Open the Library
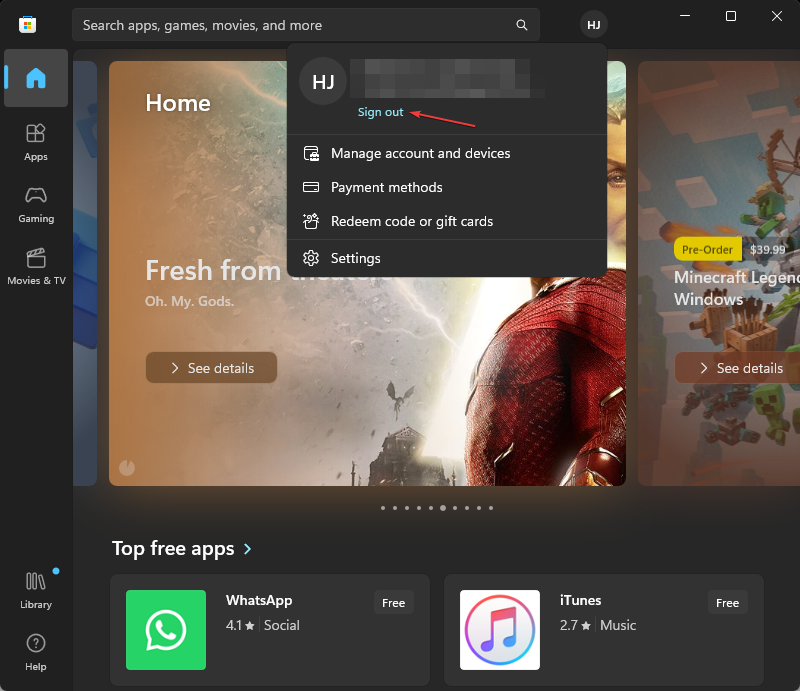The image size is (800, 691). [36, 590]
